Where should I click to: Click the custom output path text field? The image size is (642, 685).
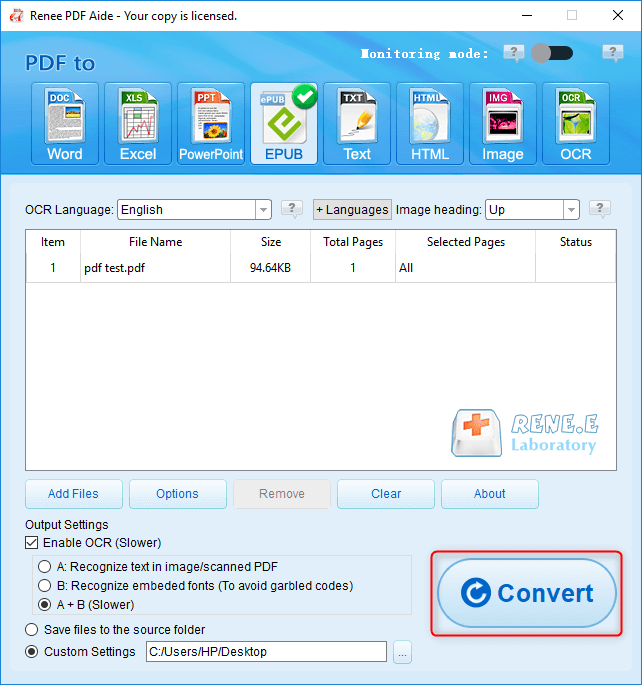(265, 652)
